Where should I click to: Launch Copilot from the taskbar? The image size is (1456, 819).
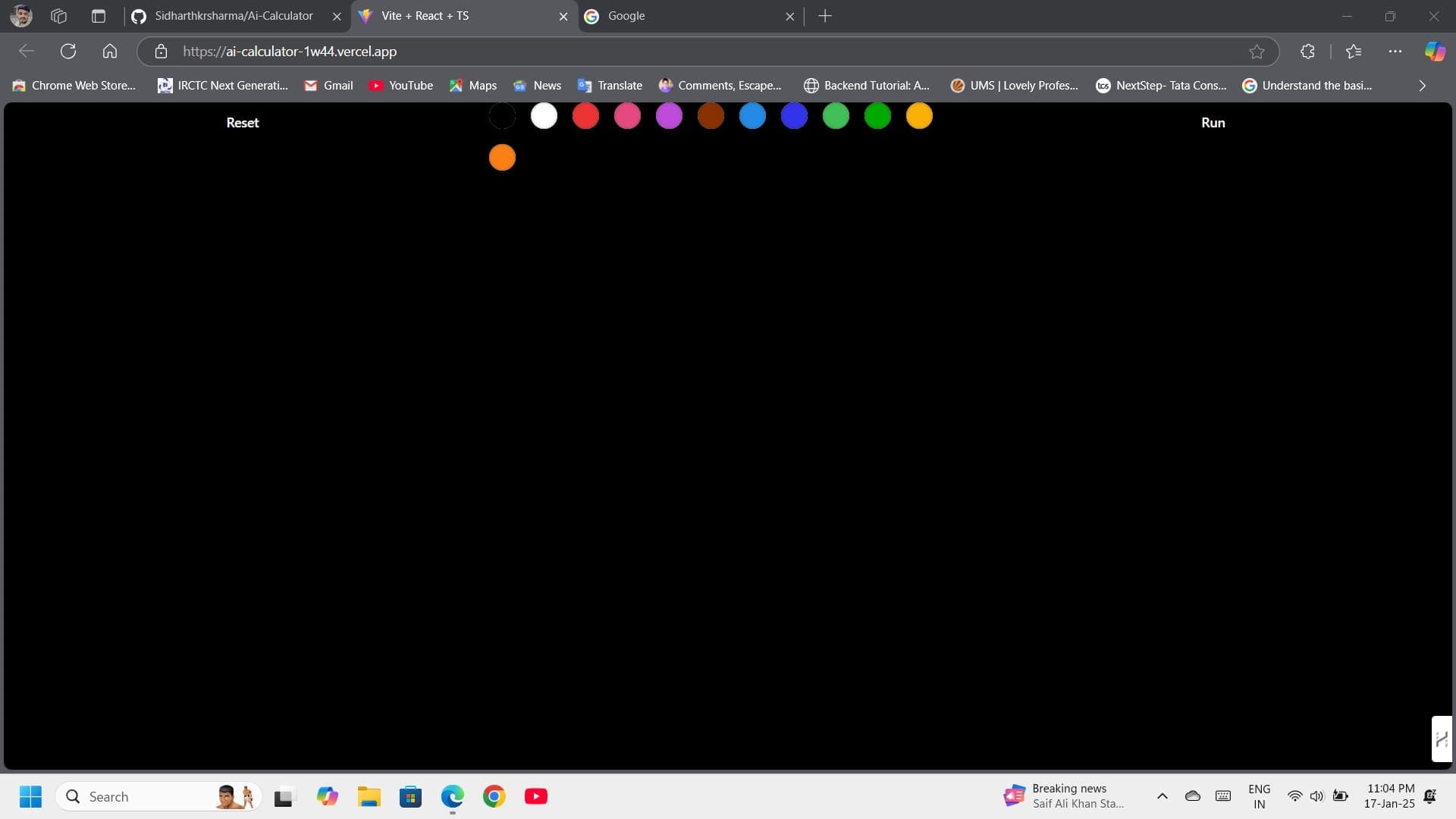coord(327,796)
